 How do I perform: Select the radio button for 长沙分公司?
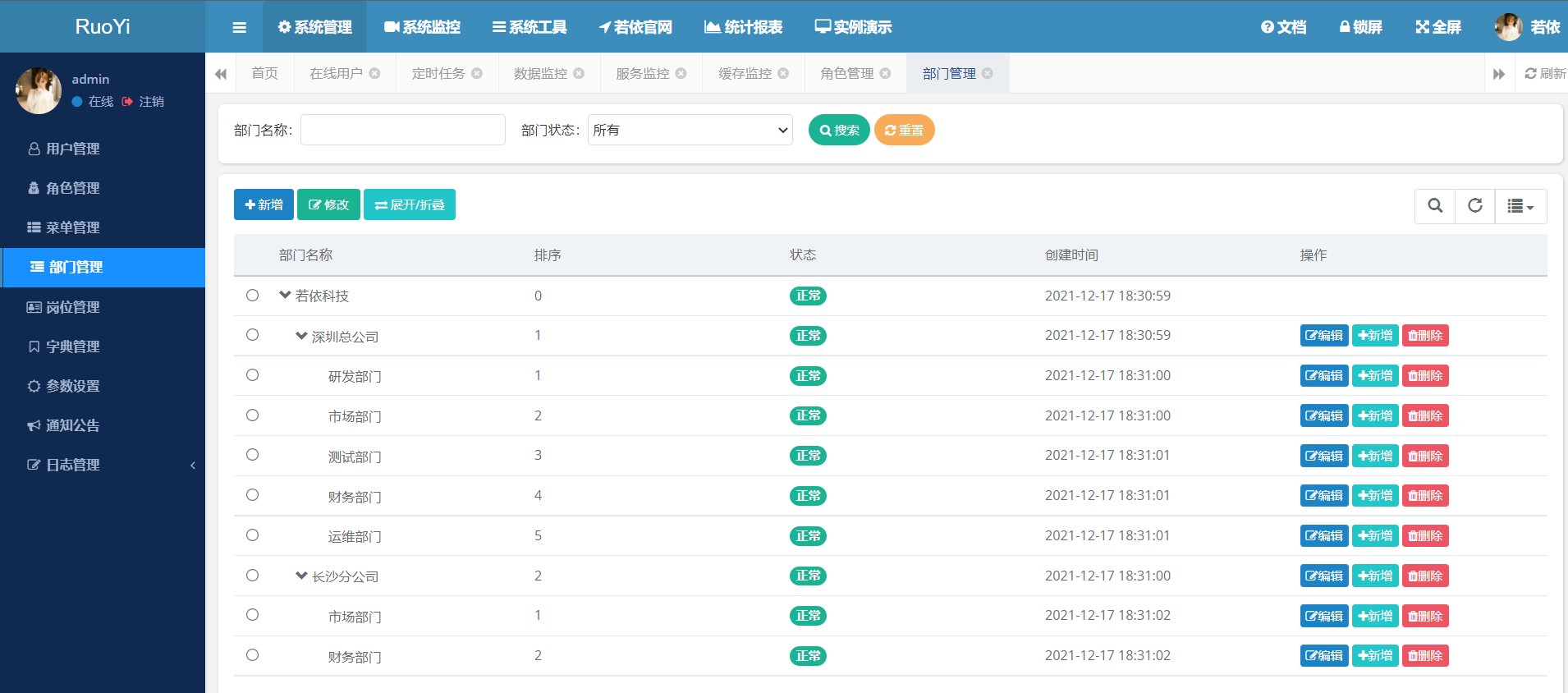point(252,576)
